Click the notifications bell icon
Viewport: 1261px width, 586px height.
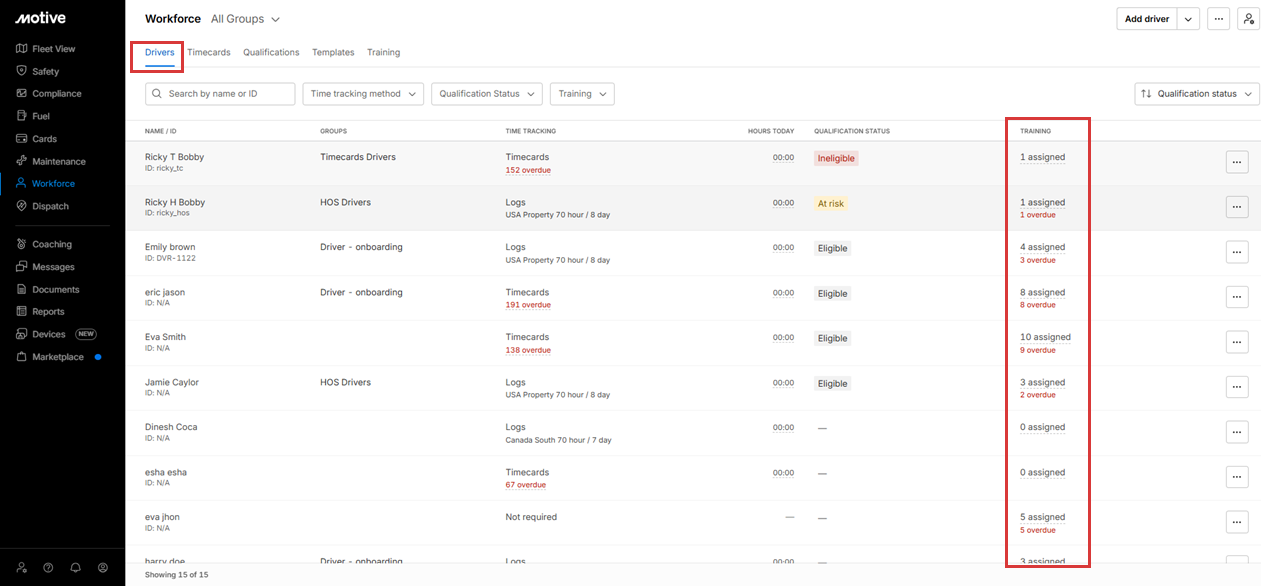pyautogui.click(x=75, y=567)
